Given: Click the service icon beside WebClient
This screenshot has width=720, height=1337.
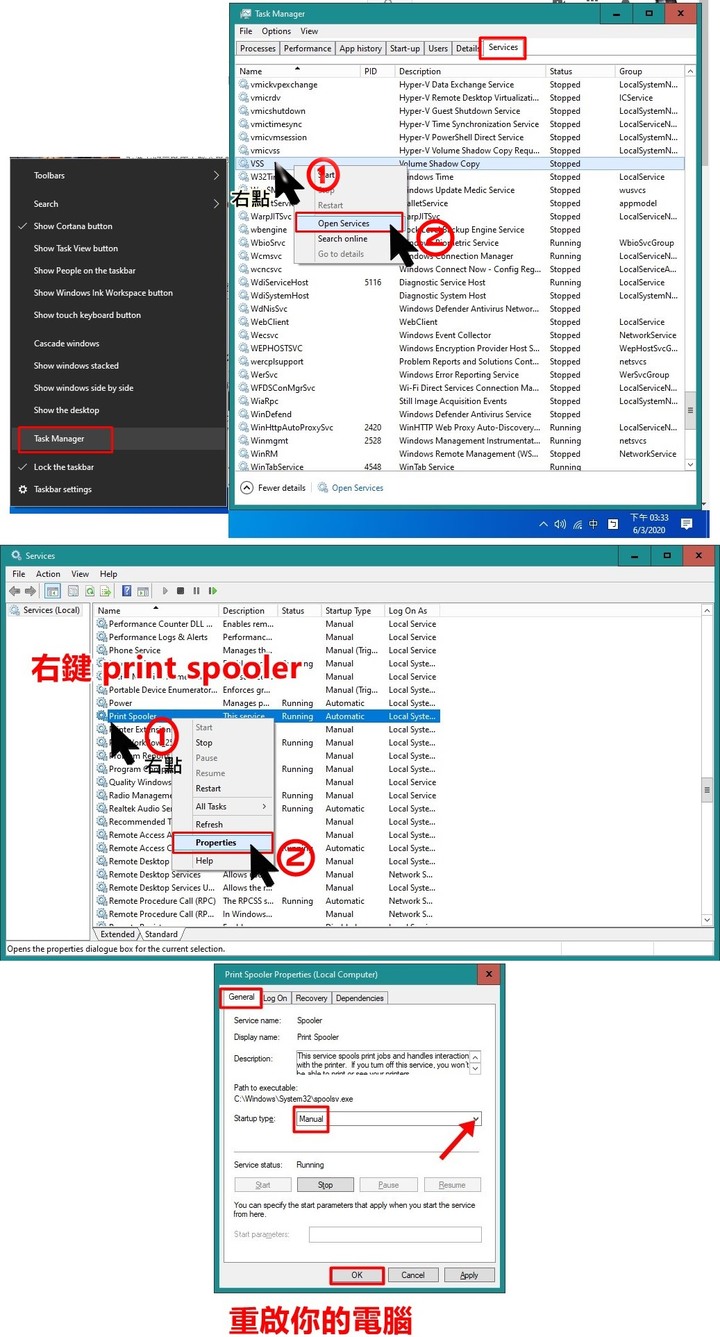Looking at the screenshot, I should pyautogui.click(x=243, y=322).
